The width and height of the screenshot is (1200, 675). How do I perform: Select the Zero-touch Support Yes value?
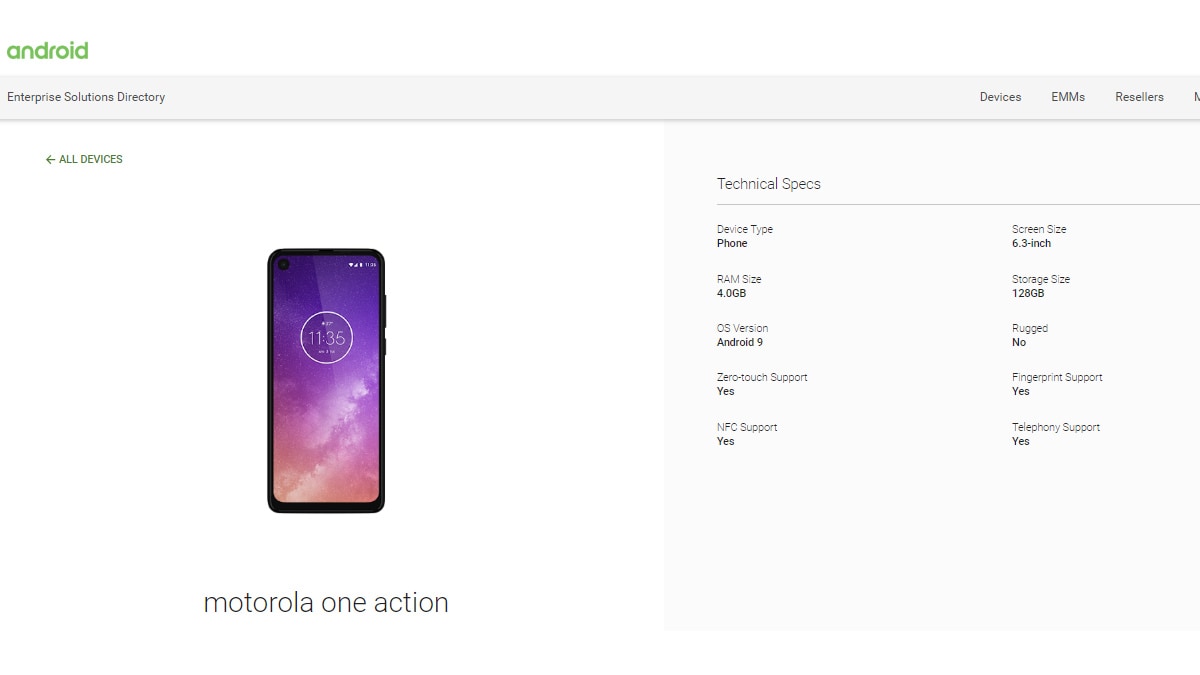[725, 391]
